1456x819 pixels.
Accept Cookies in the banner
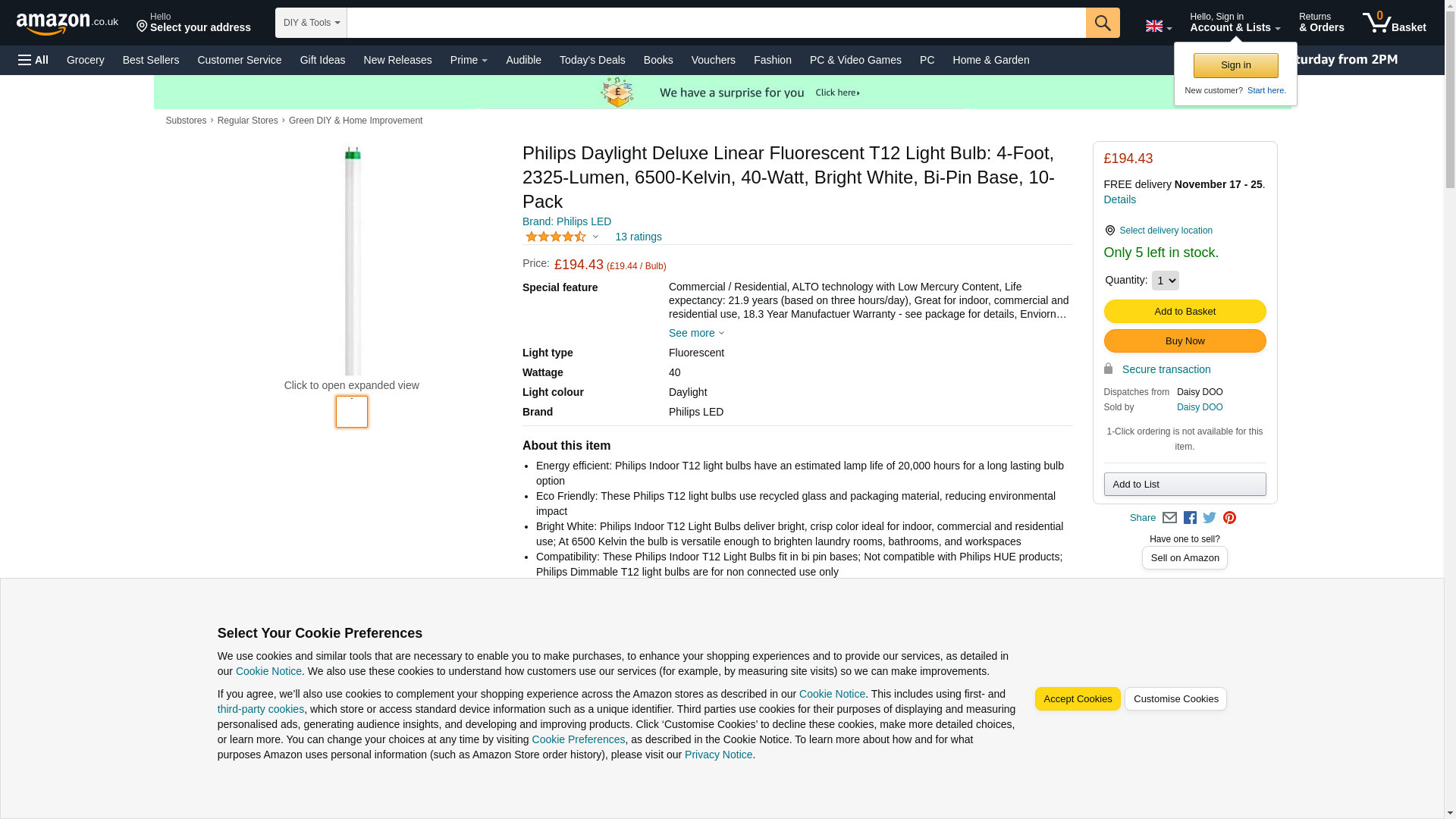coord(1077,699)
